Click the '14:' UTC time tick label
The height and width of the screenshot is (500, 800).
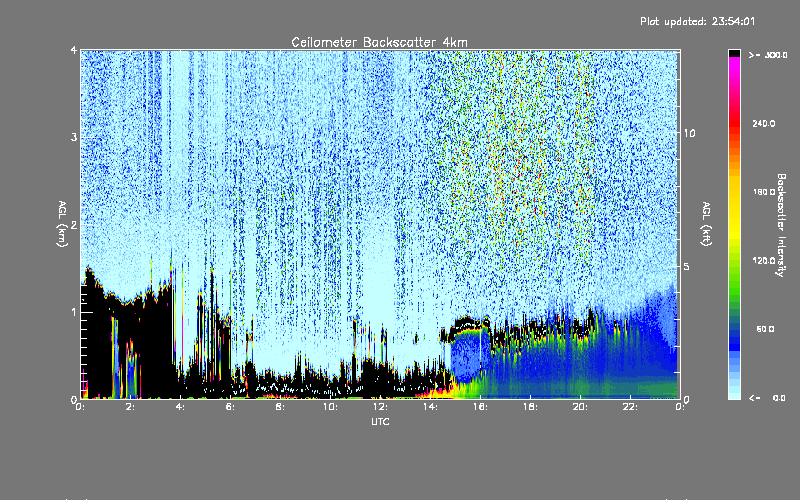[x=430, y=407]
